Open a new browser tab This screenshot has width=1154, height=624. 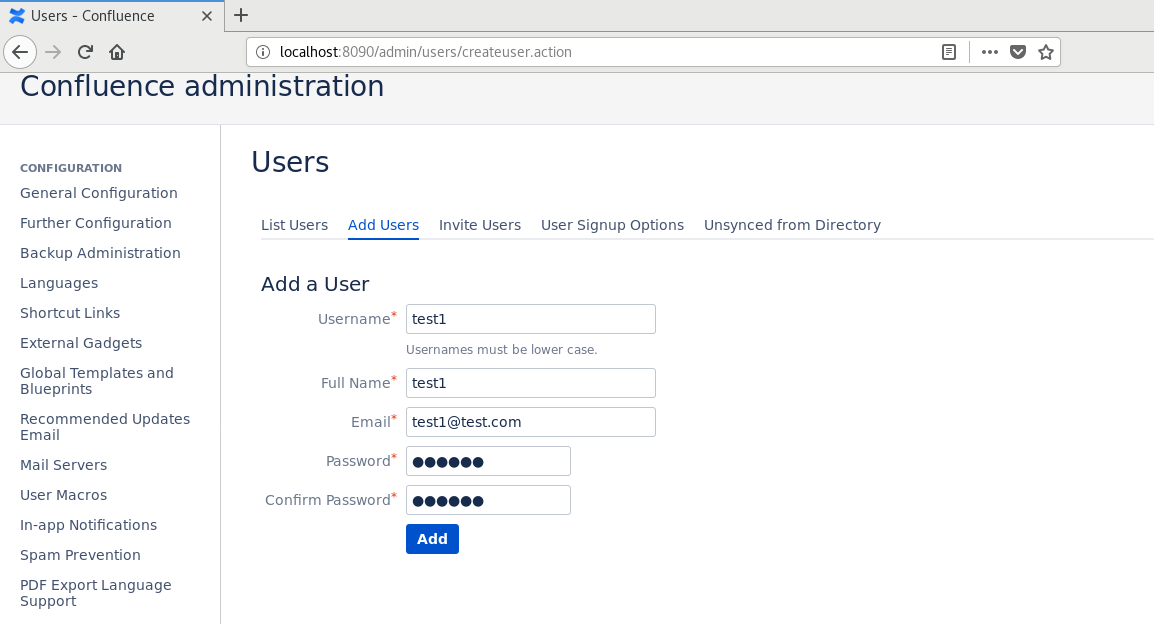click(241, 15)
